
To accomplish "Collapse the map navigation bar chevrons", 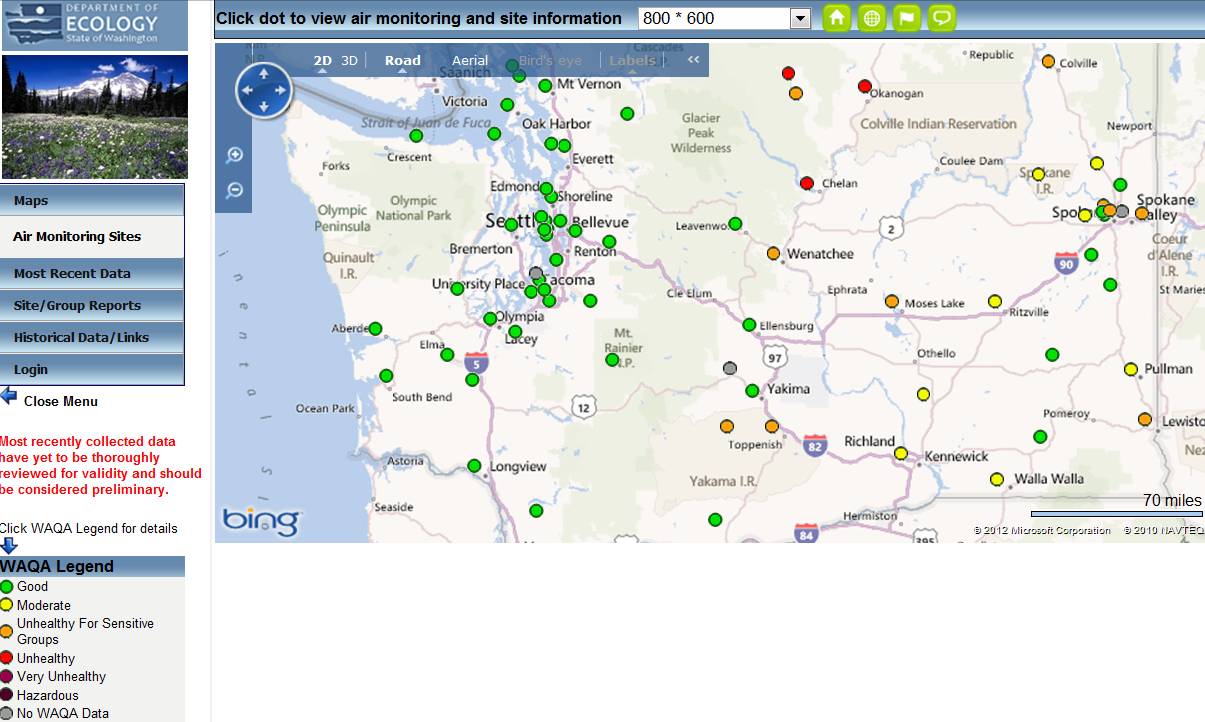I will click(693, 60).
